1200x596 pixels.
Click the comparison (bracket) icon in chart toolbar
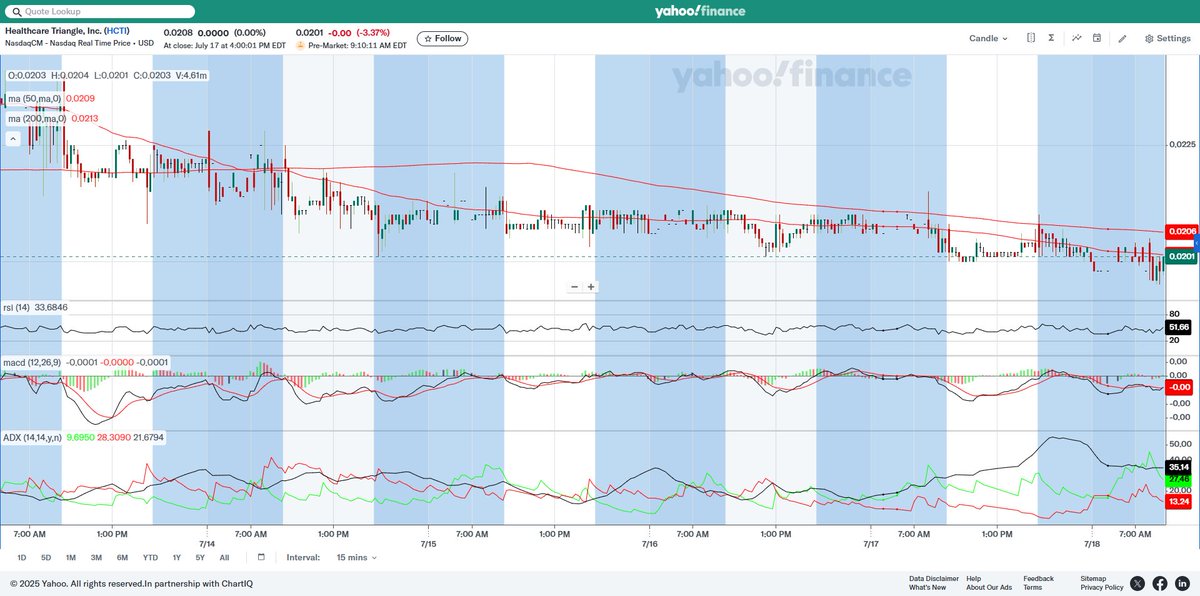point(1030,38)
